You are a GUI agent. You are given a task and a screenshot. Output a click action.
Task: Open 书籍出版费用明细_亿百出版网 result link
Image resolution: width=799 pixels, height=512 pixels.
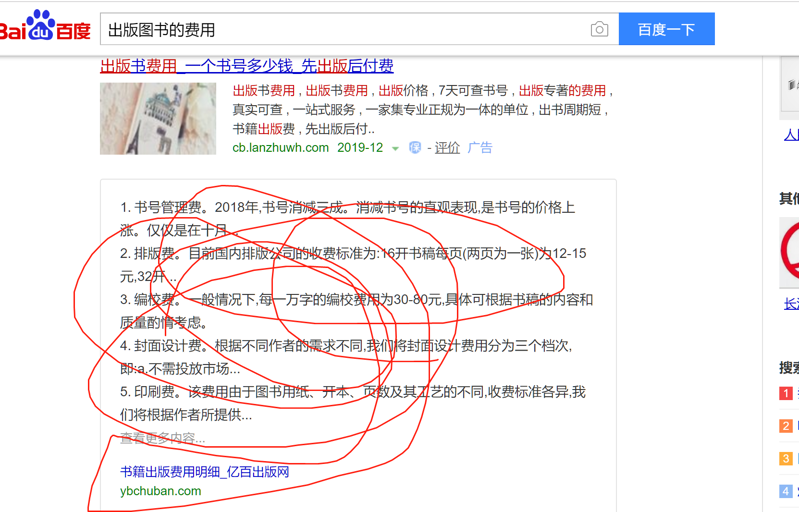tap(204, 472)
